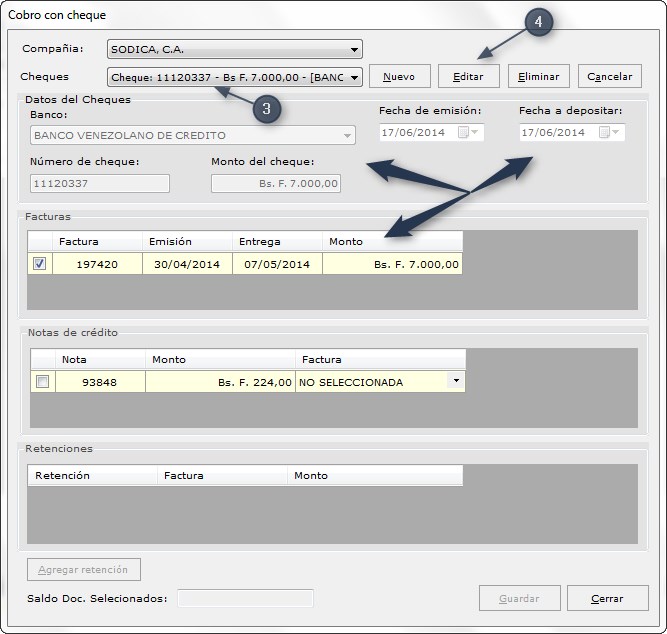Click the Editar button
Image resolution: width=667 pixels, height=634 pixels.
pyautogui.click(x=468, y=77)
